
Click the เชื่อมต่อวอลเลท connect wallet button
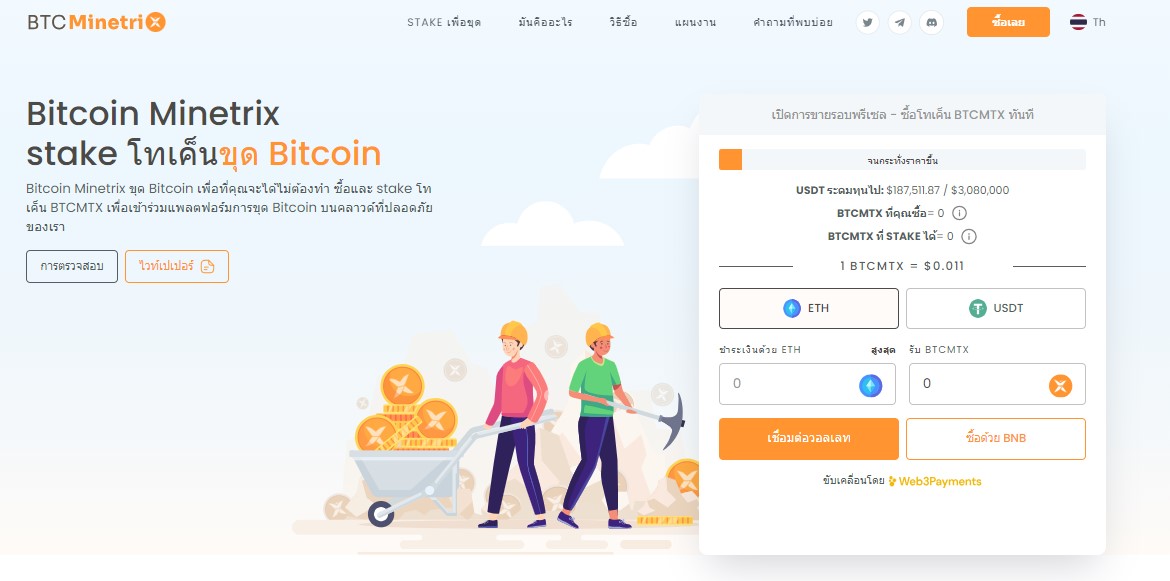coord(808,439)
